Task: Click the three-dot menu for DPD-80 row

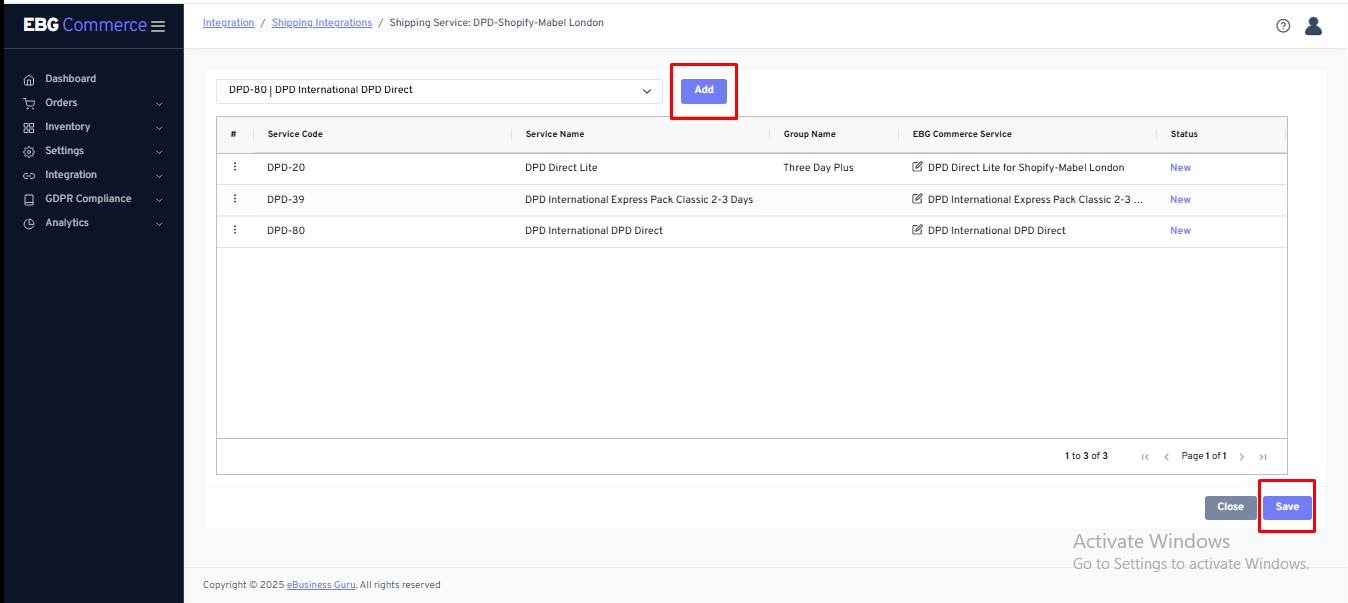Action: [x=235, y=230]
